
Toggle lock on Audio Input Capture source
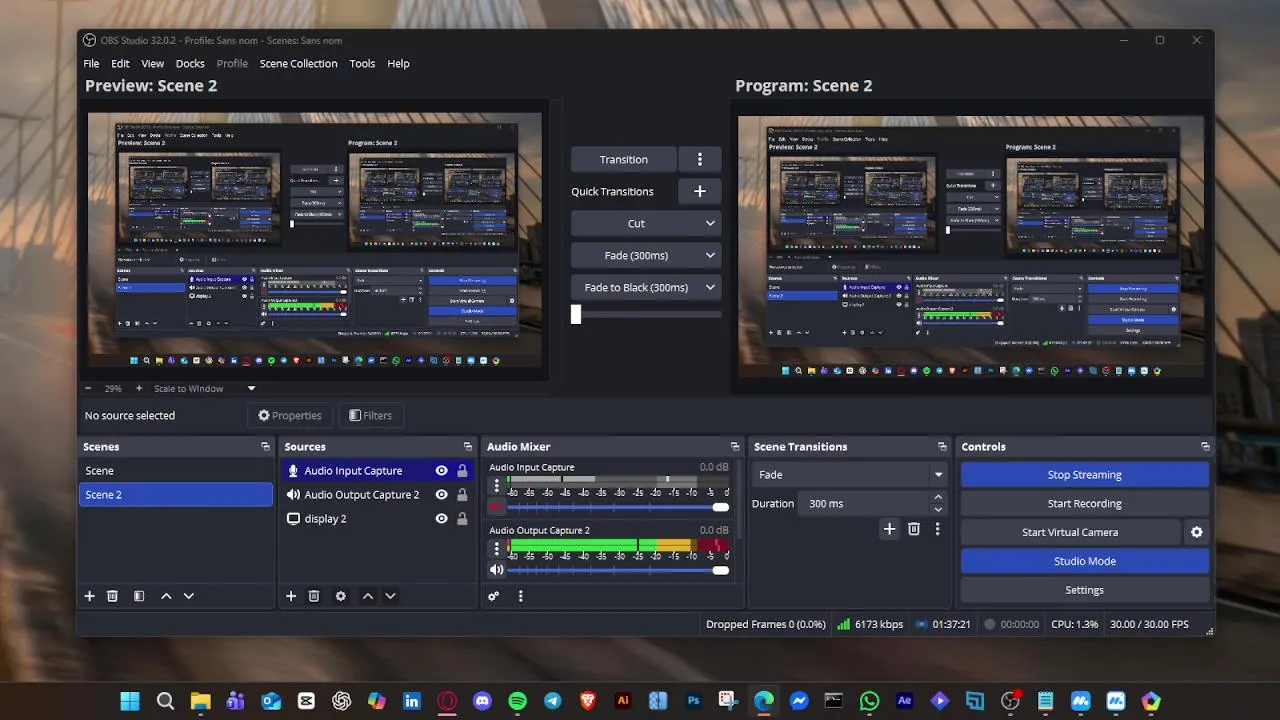[x=462, y=471]
